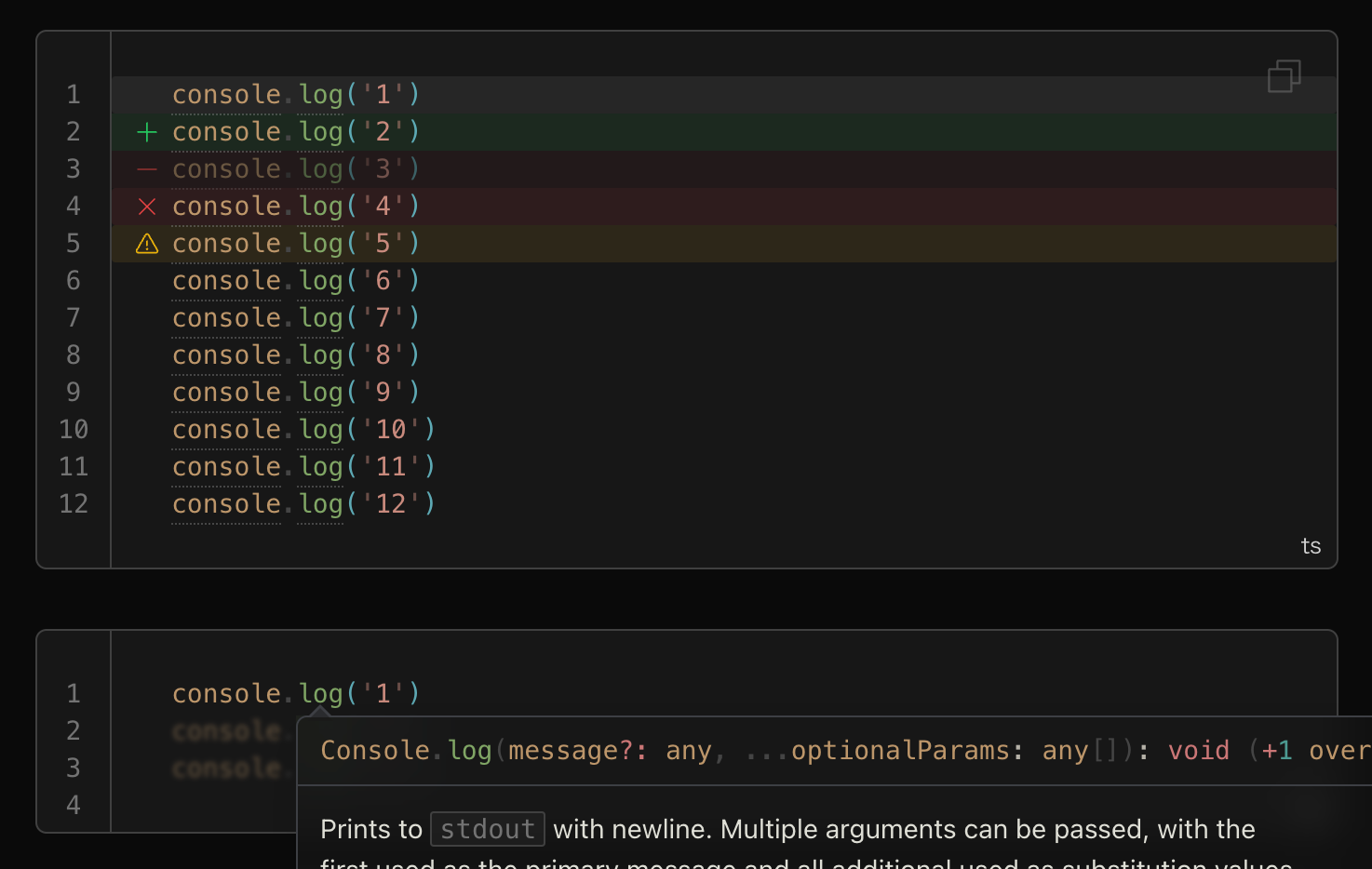1372x869 pixels.
Task: Click 'console' on line 1 of second block
Action: coord(226,694)
